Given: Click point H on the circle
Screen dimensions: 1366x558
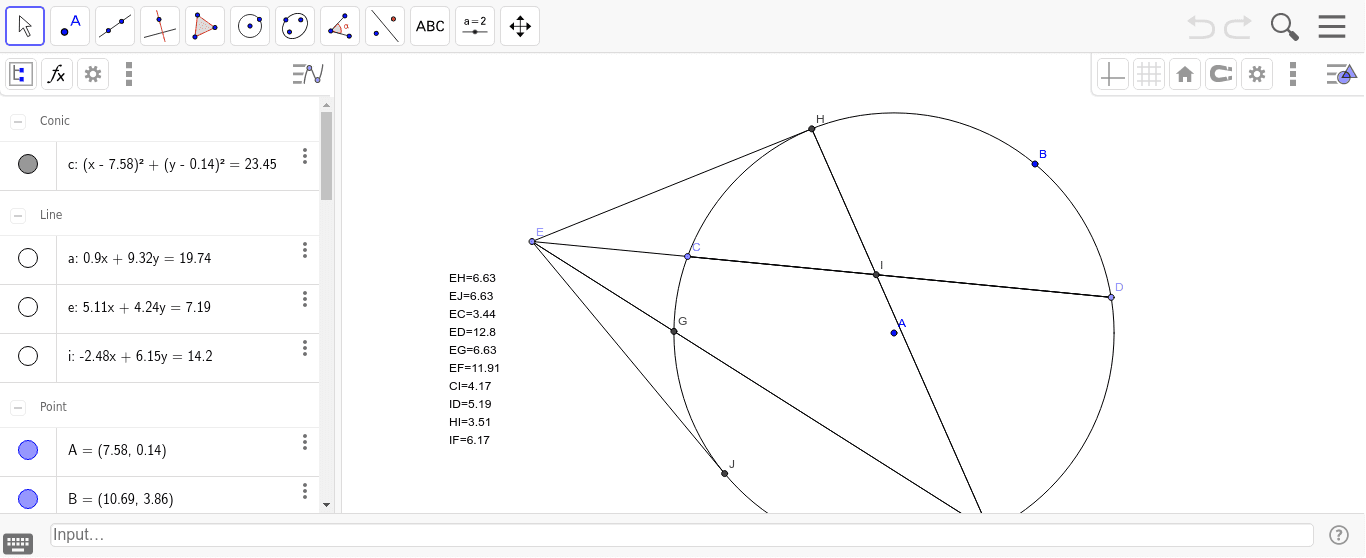Looking at the screenshot, I should point(812,129).
